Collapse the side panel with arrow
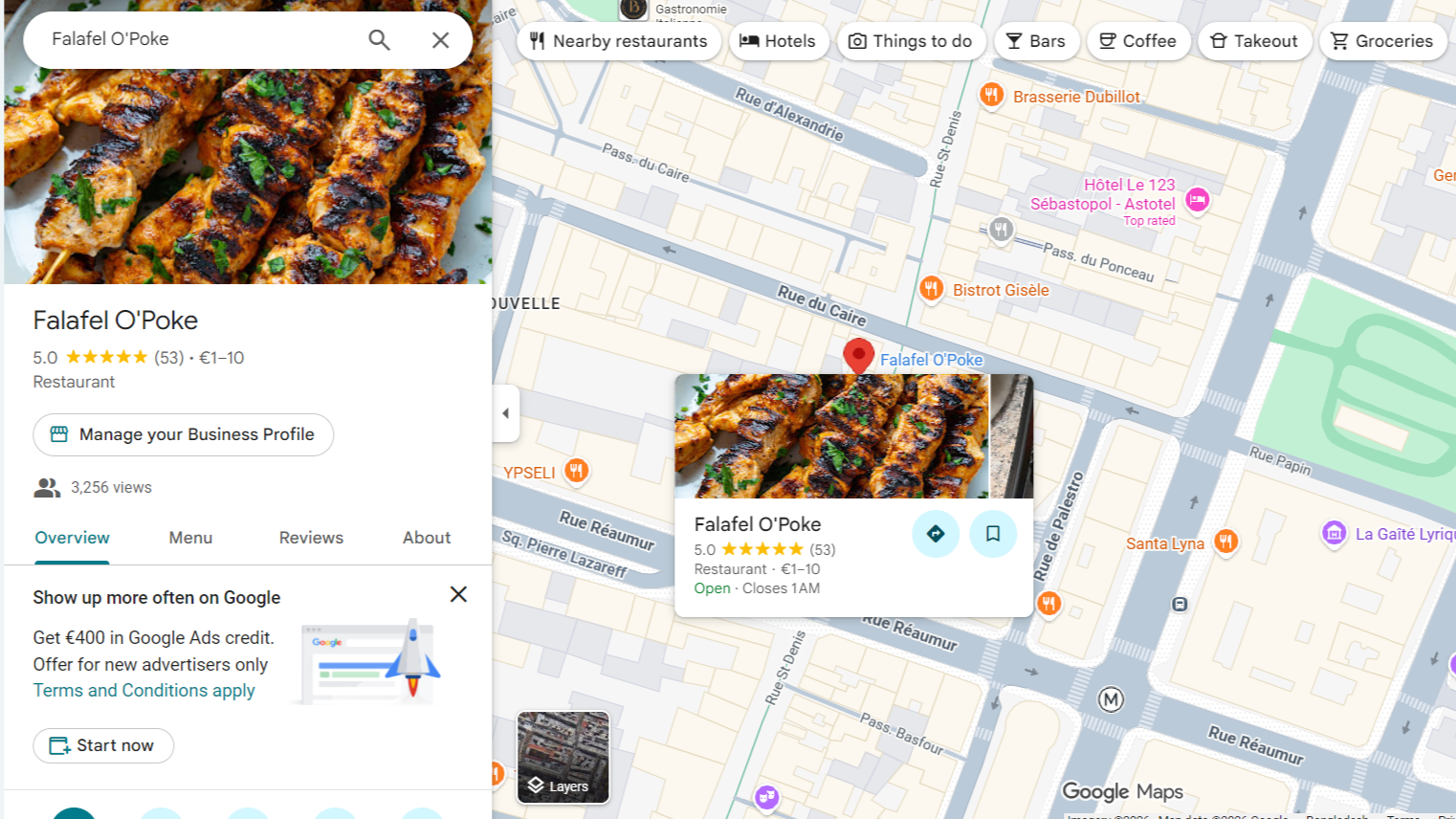 tap(506, 413)
